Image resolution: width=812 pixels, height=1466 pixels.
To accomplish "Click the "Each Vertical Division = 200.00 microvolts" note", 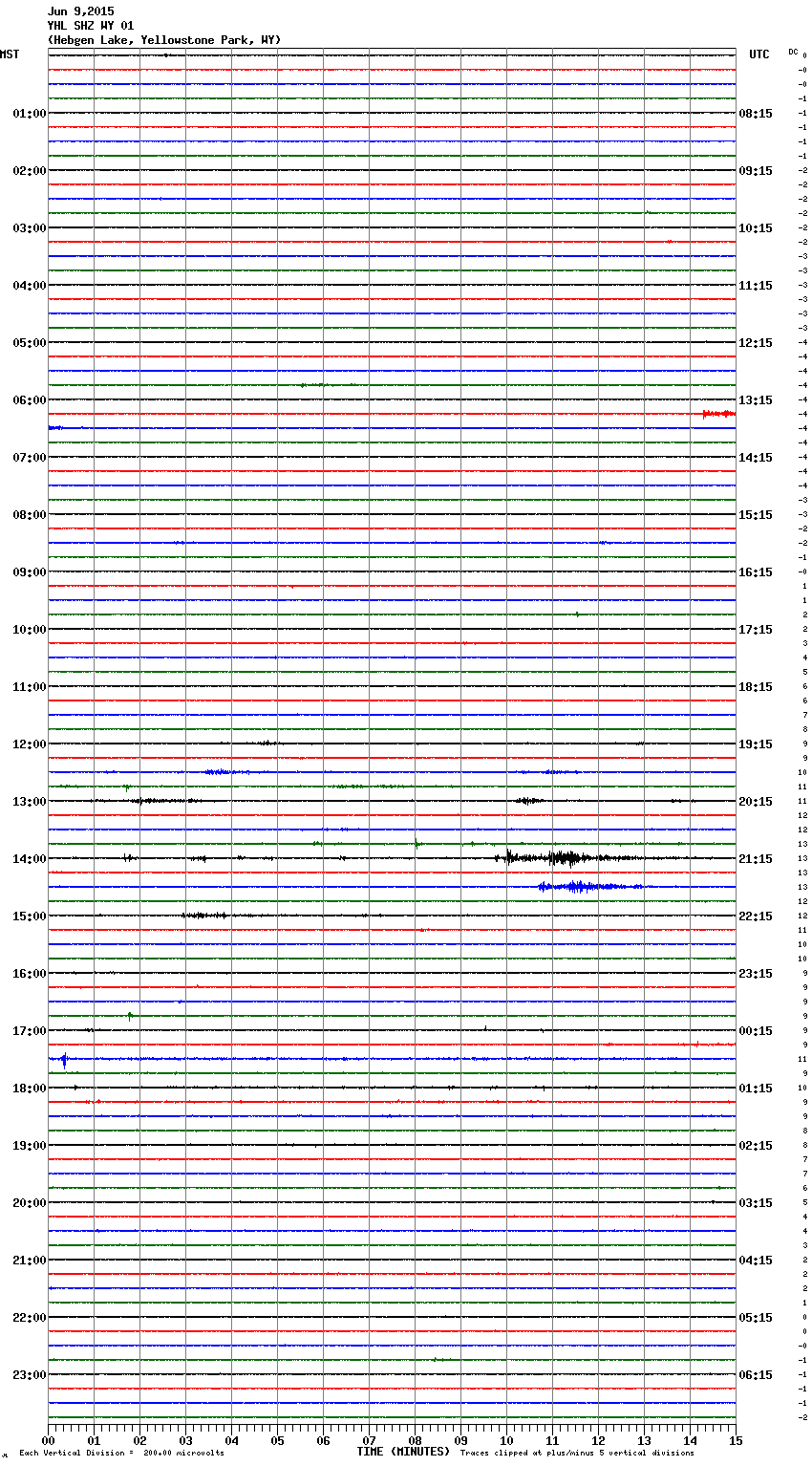I will point(121,1453).
